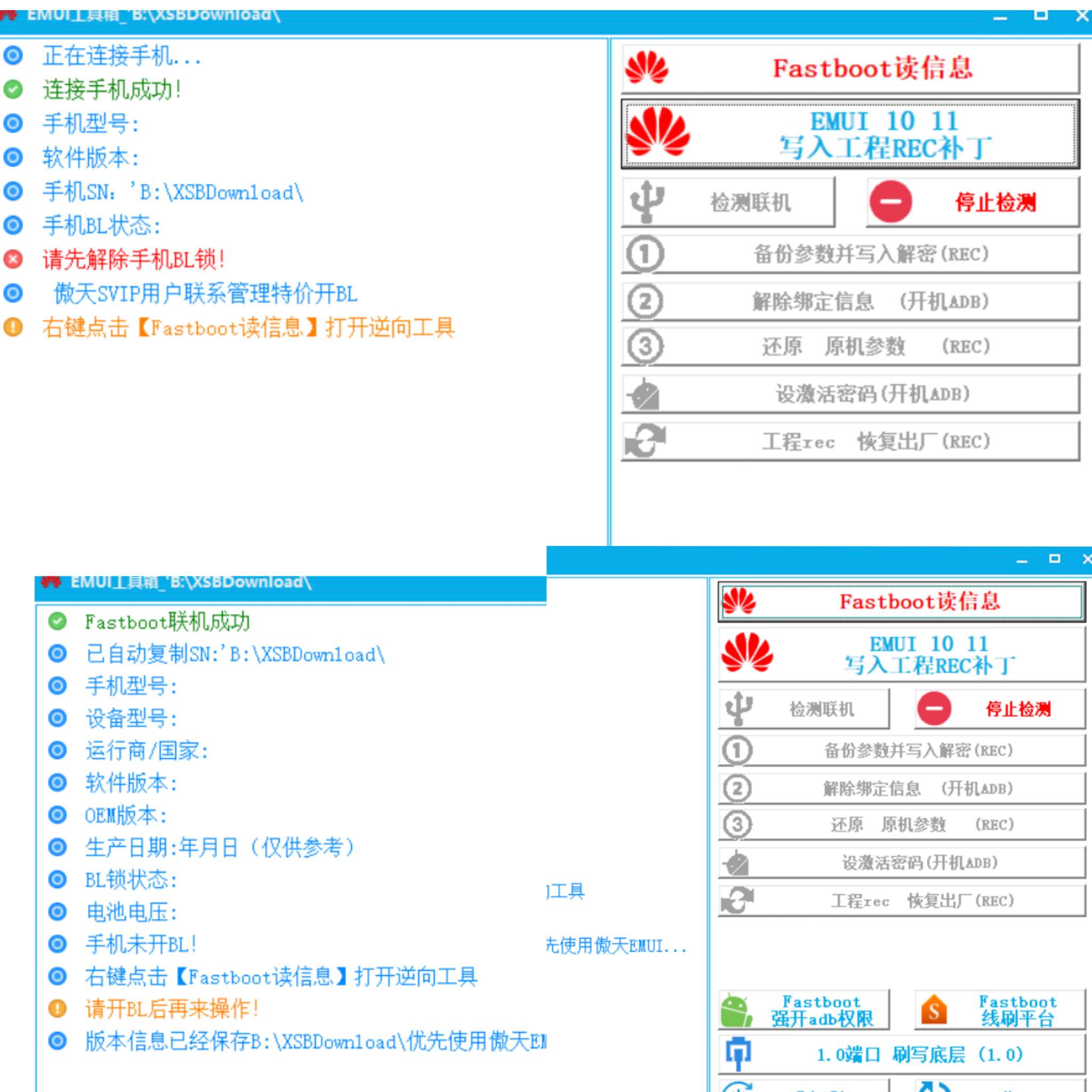Click circled 3 icon in top window

[x=645, y=347]
